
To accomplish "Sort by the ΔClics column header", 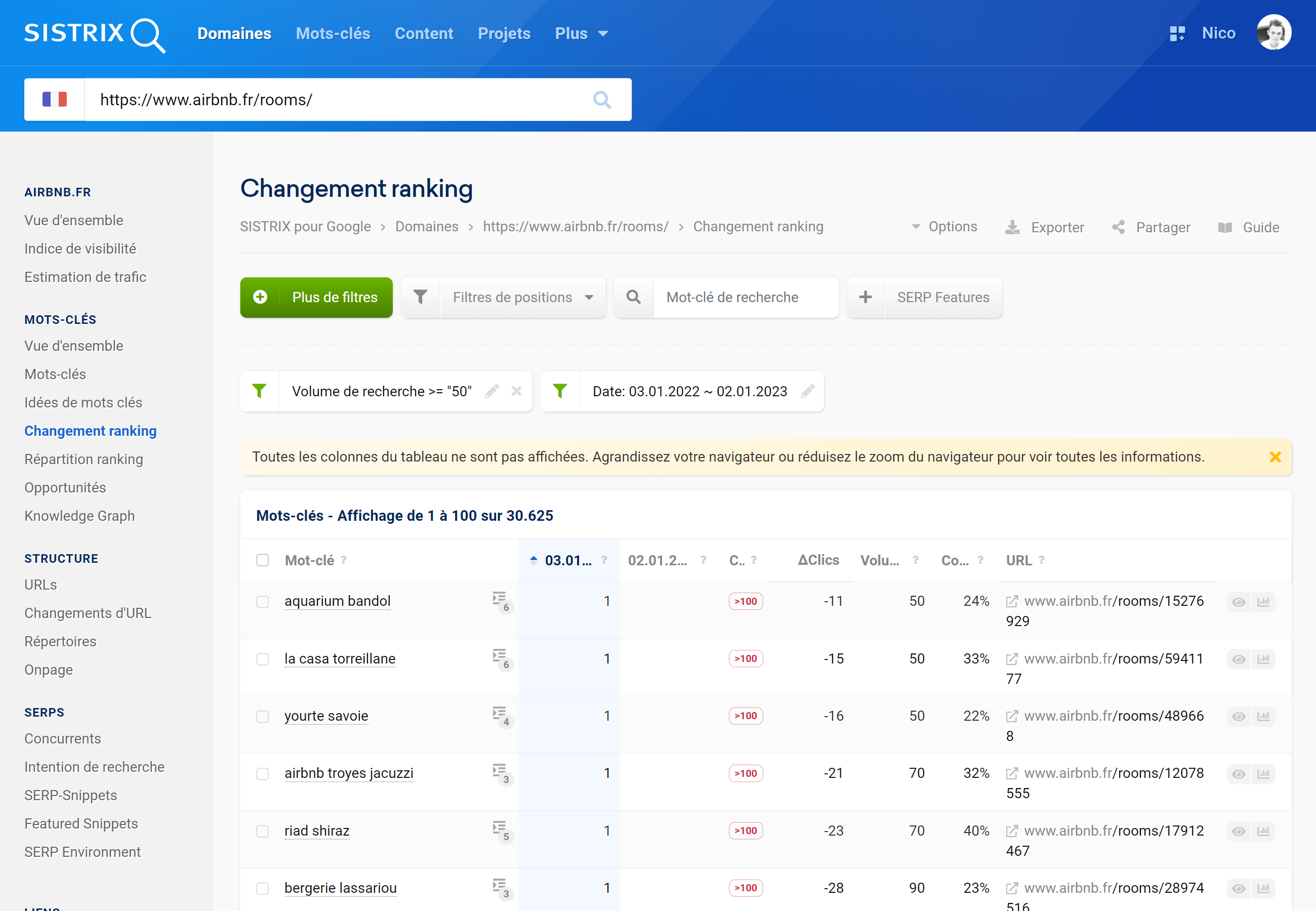I will coord(818,561).
